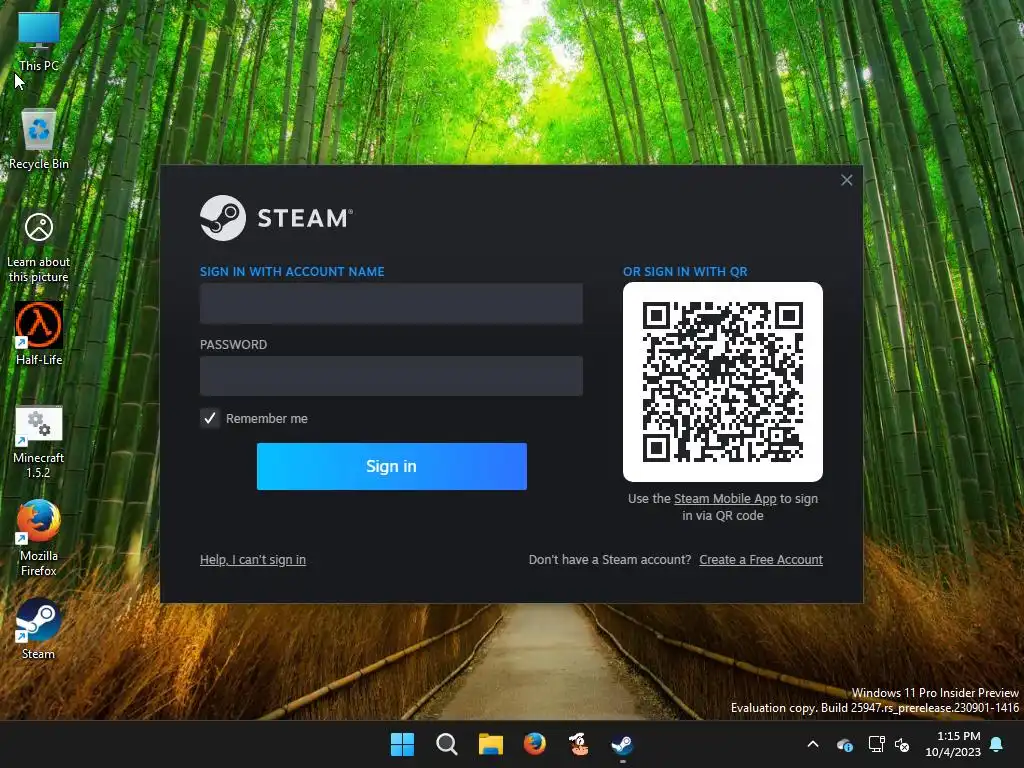
Task: Select the Steam desktop shortcut
Action: 39,629
